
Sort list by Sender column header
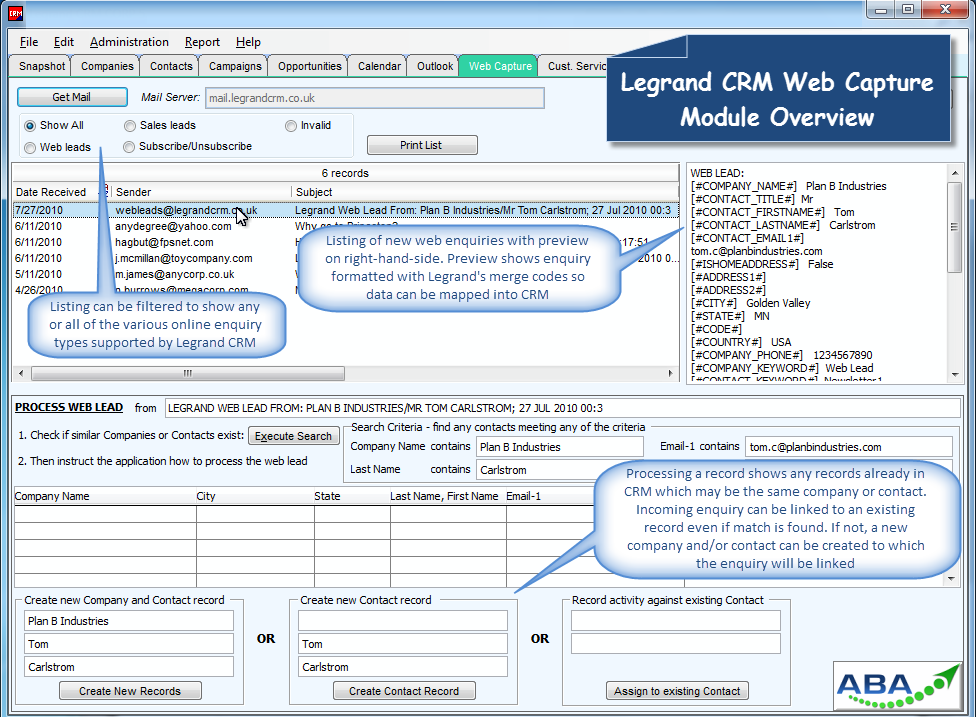coord(200,192)
